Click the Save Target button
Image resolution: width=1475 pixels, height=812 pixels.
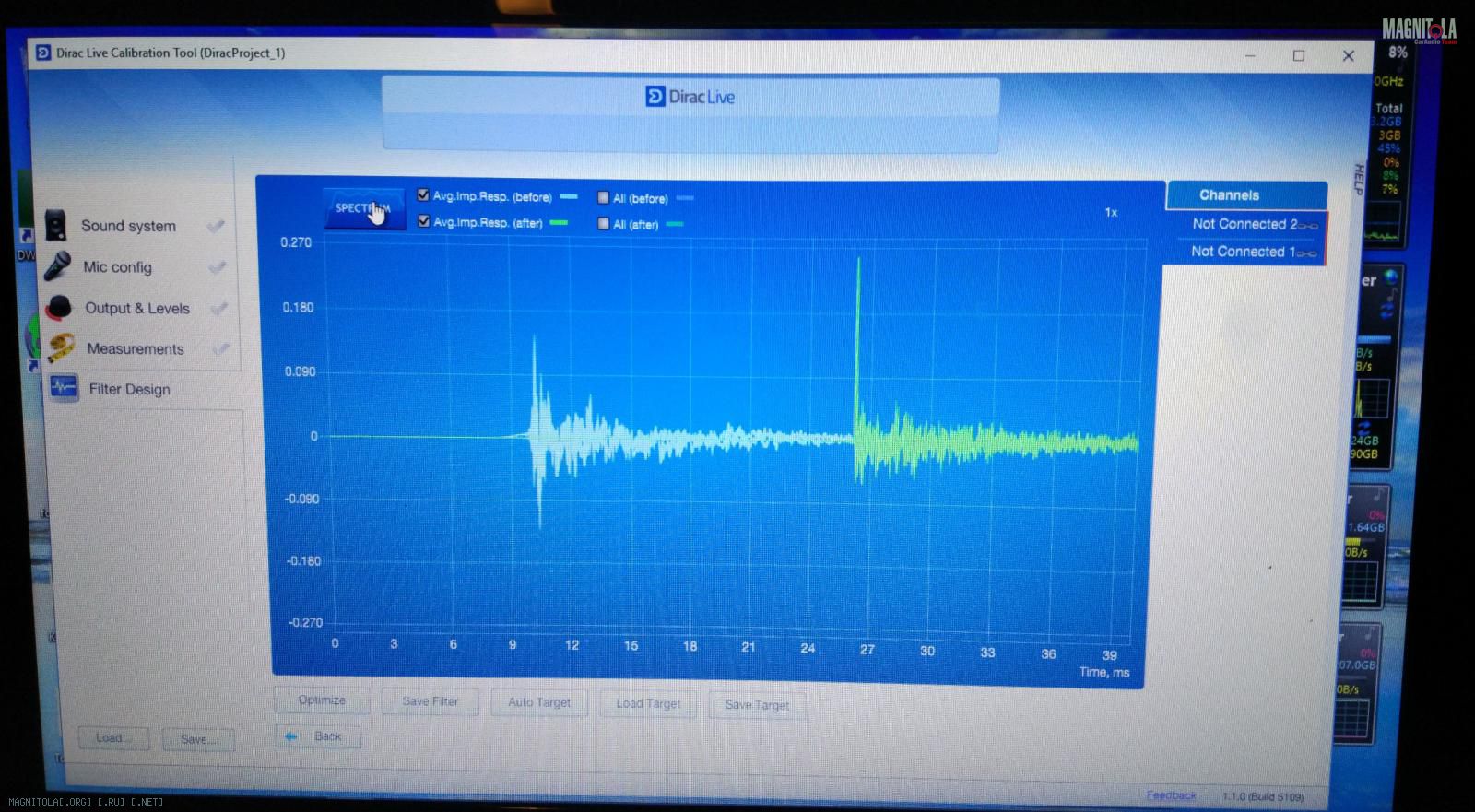click(x=757, y=705)
